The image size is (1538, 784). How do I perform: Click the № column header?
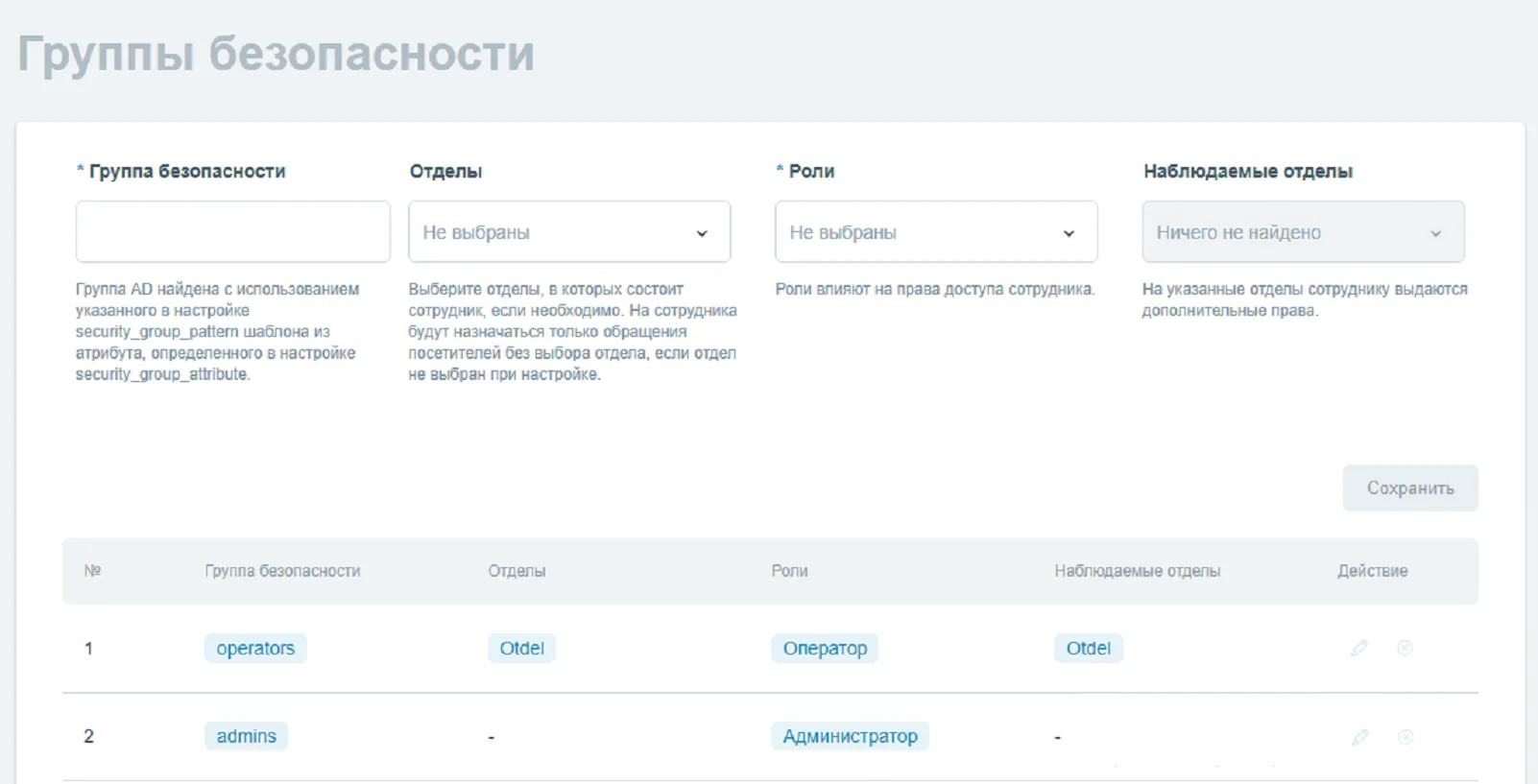[x=92, y=571]
